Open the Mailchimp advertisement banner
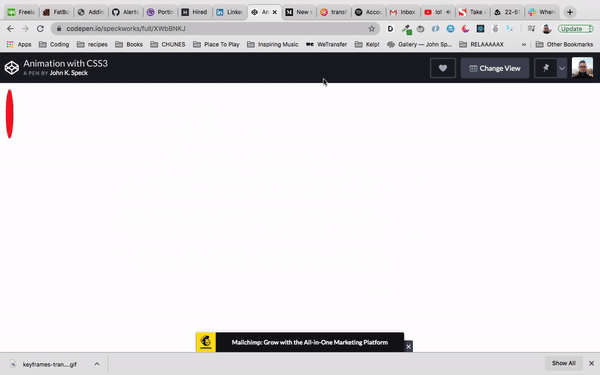 pyautogui.click(x=300, y=342)
